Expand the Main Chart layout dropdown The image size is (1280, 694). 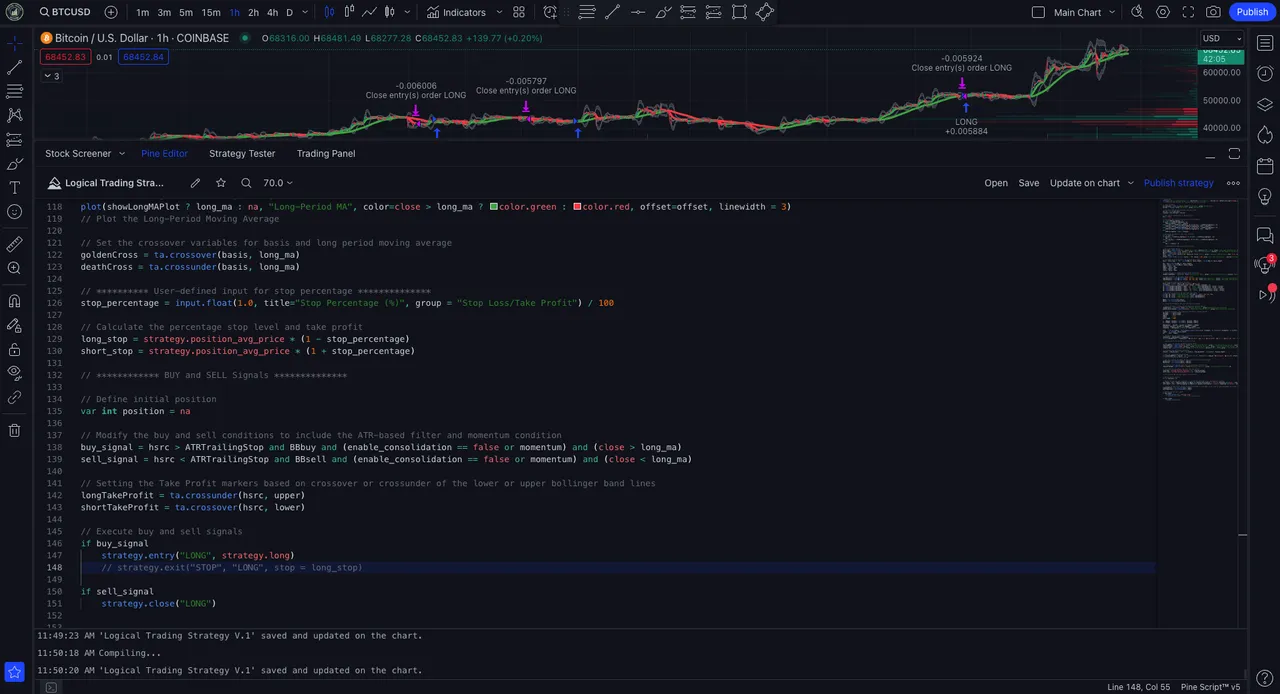pos(1113,12)
